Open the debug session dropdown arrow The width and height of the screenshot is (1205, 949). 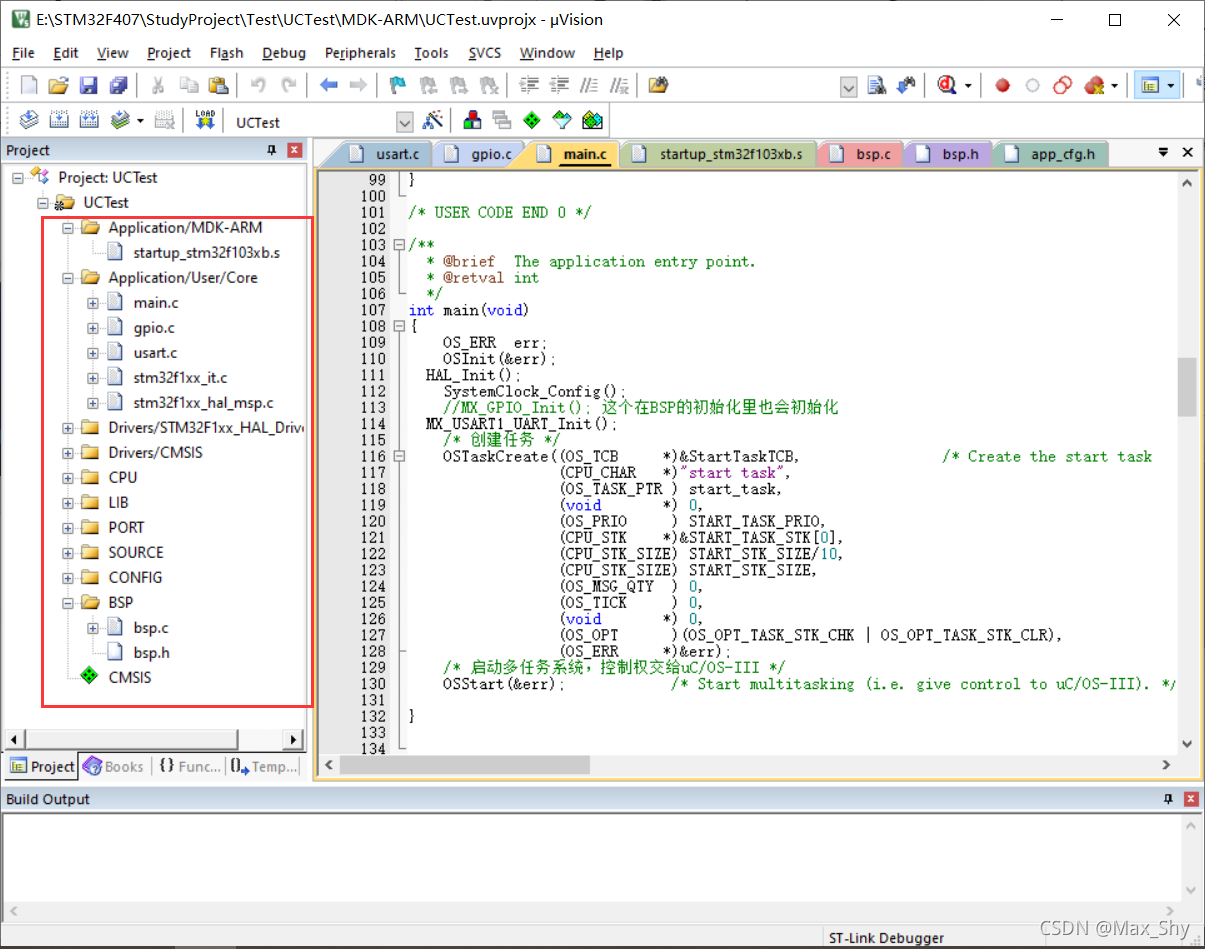[x=968, y=86]
